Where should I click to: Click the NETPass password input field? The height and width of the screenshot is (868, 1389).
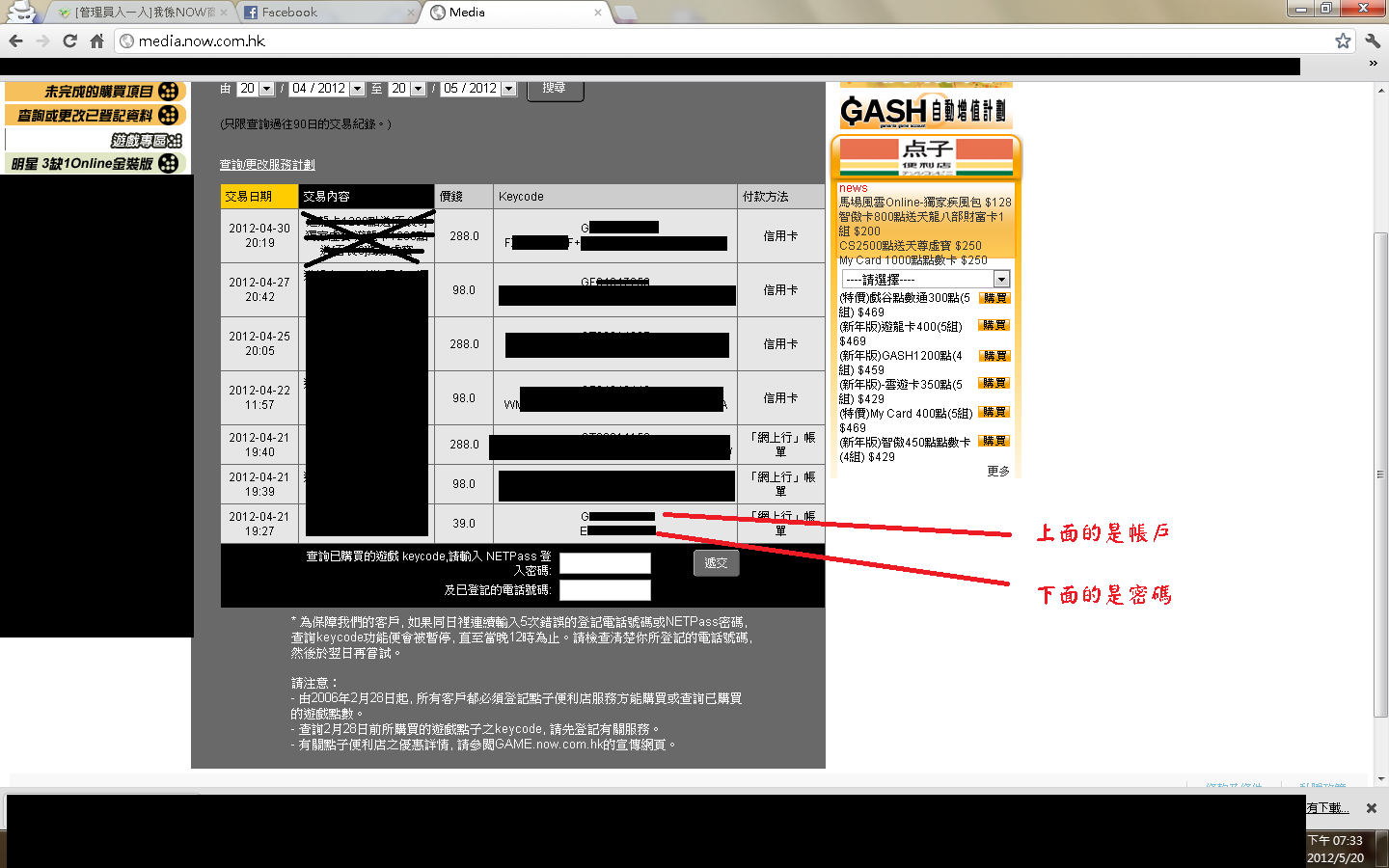click(605, 563)
